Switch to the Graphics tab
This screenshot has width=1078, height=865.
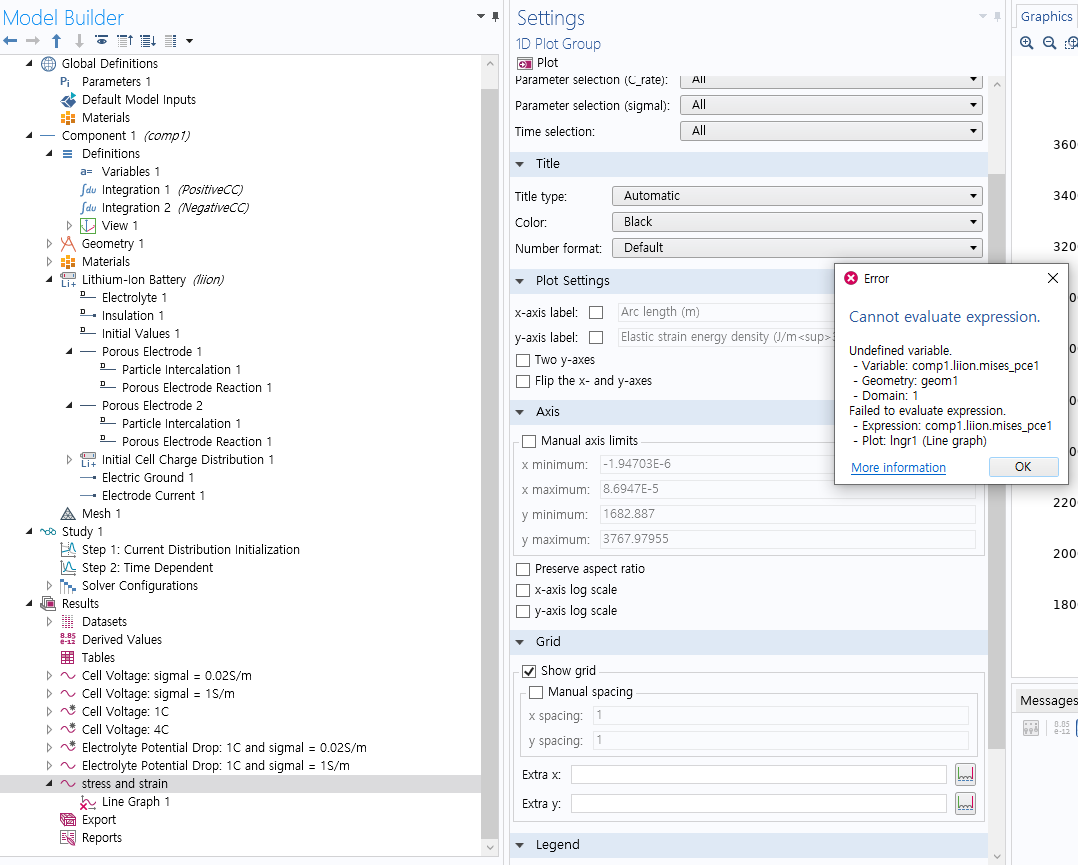coord(1046,16)
